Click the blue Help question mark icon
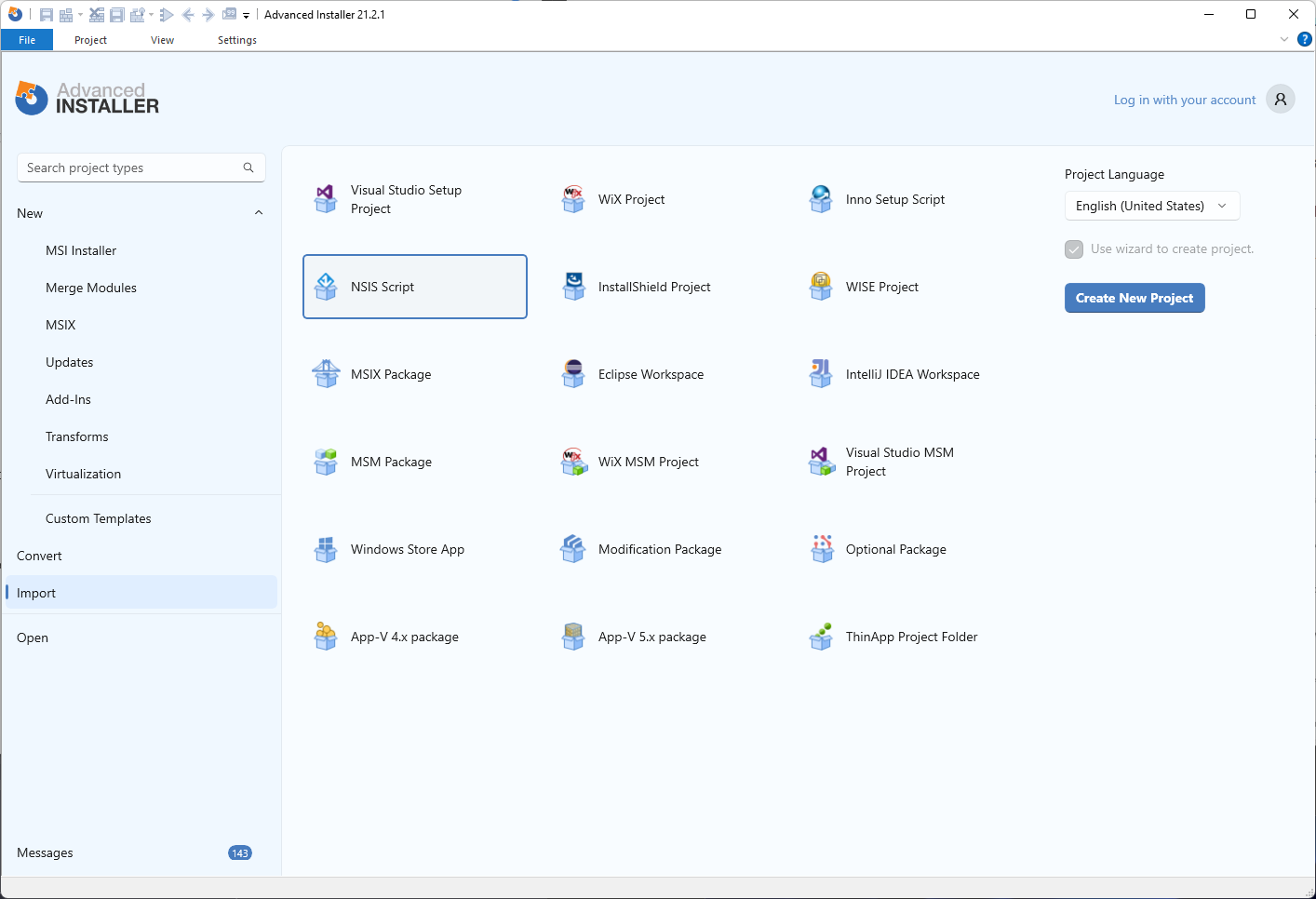The image size is (1316, 899). click(x=1305, y=39)
